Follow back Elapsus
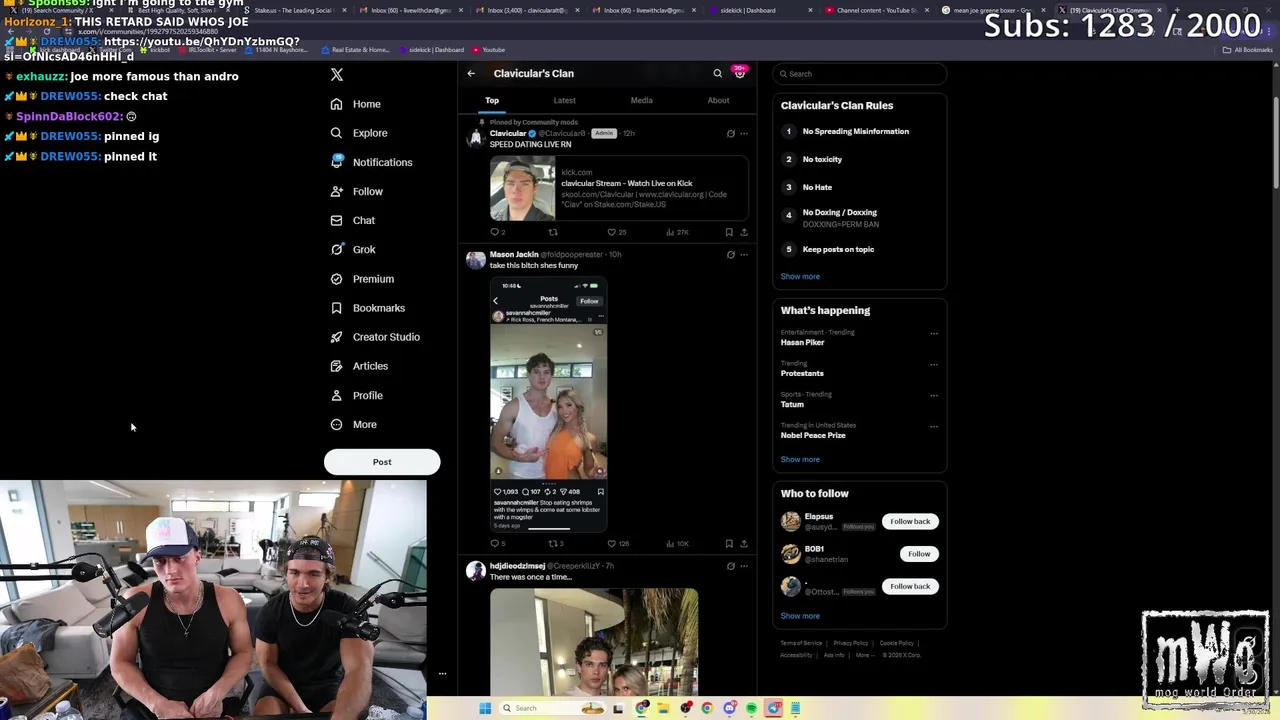 click(x=910, y=521)
